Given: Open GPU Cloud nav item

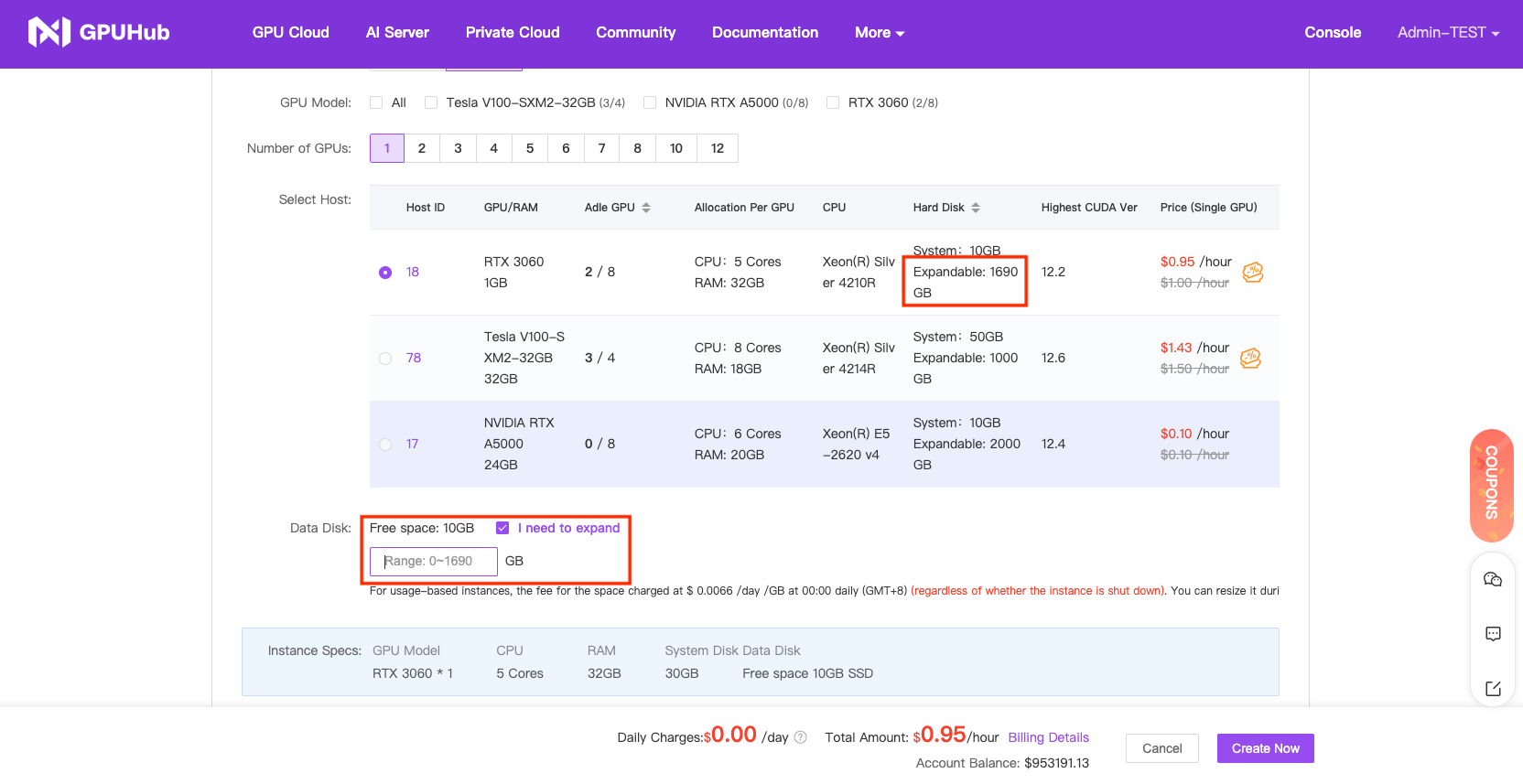Looking at the screenshot, I should [291, 33].
